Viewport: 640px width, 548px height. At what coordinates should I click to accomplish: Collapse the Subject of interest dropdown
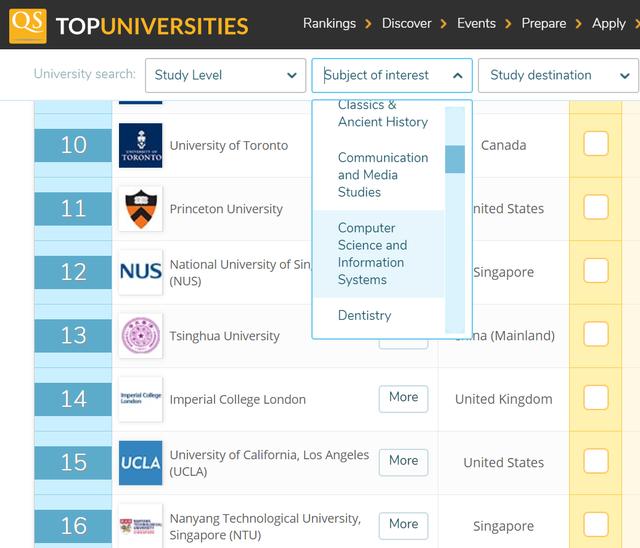pyautogui.click(x=391, y=75)
